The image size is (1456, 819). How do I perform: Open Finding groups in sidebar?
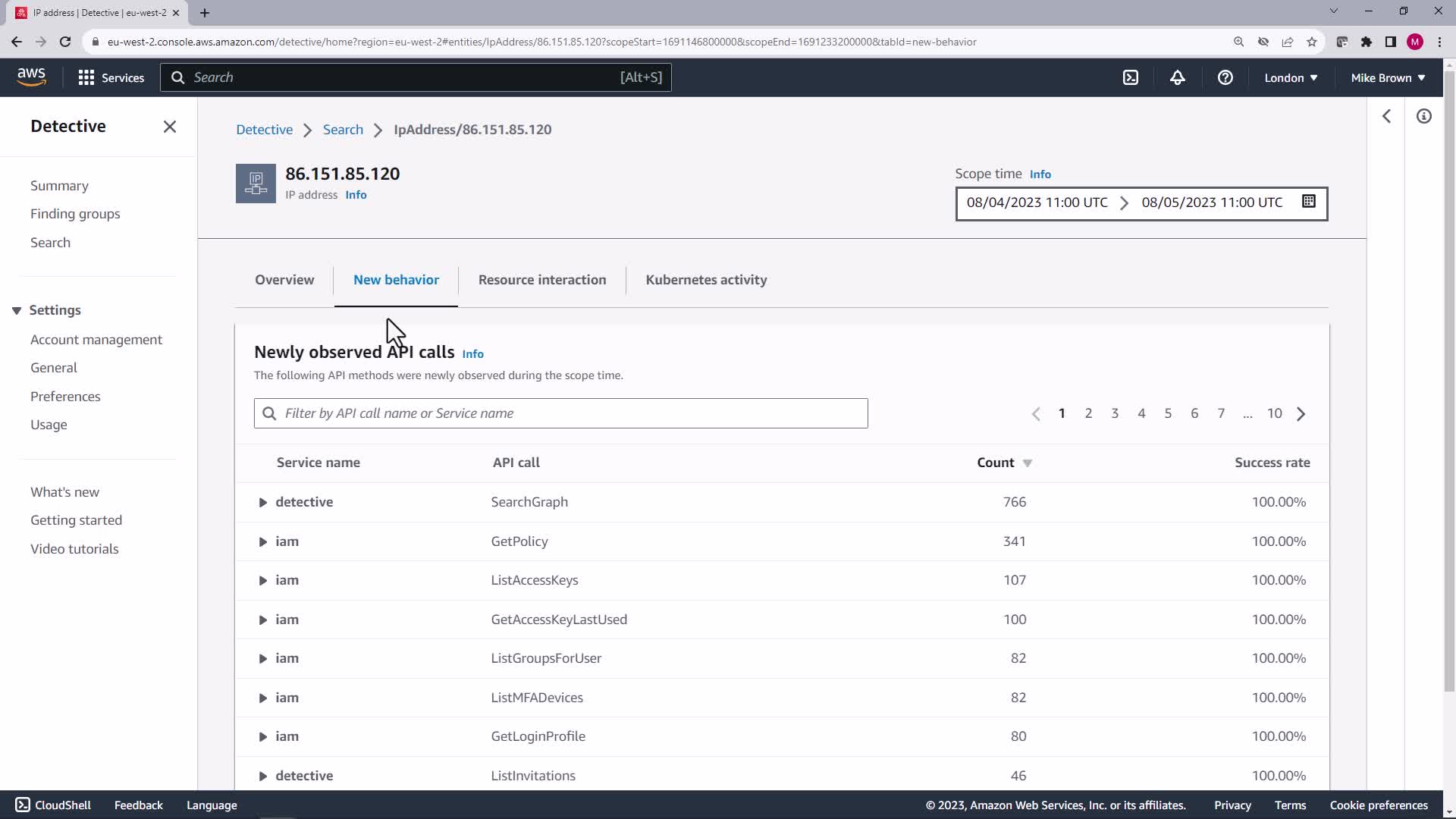click(75, 214)
